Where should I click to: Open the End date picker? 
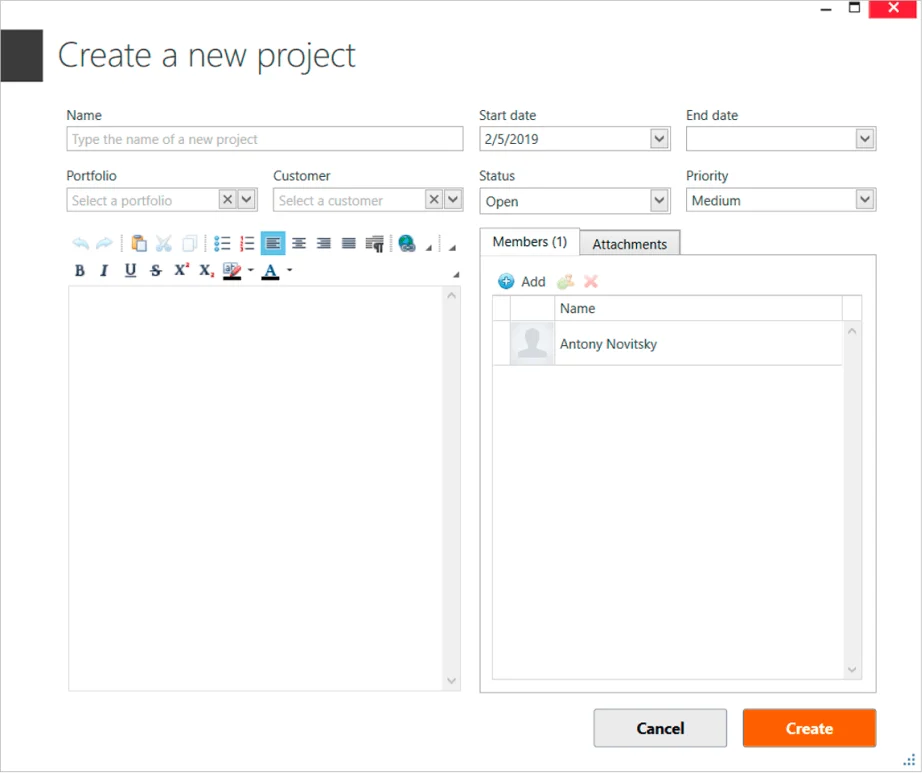[864, 139]
